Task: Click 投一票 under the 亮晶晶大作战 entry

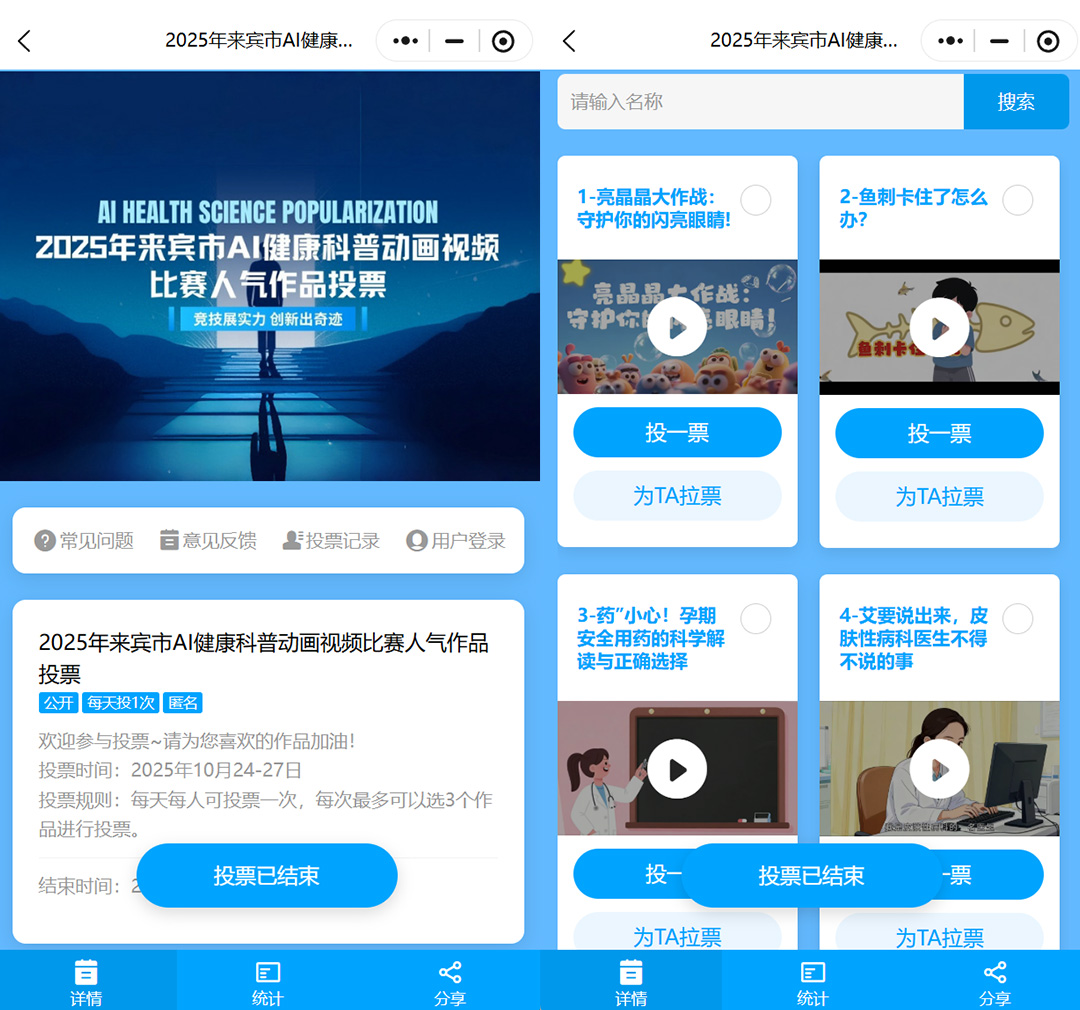Action: pos(677,433)
